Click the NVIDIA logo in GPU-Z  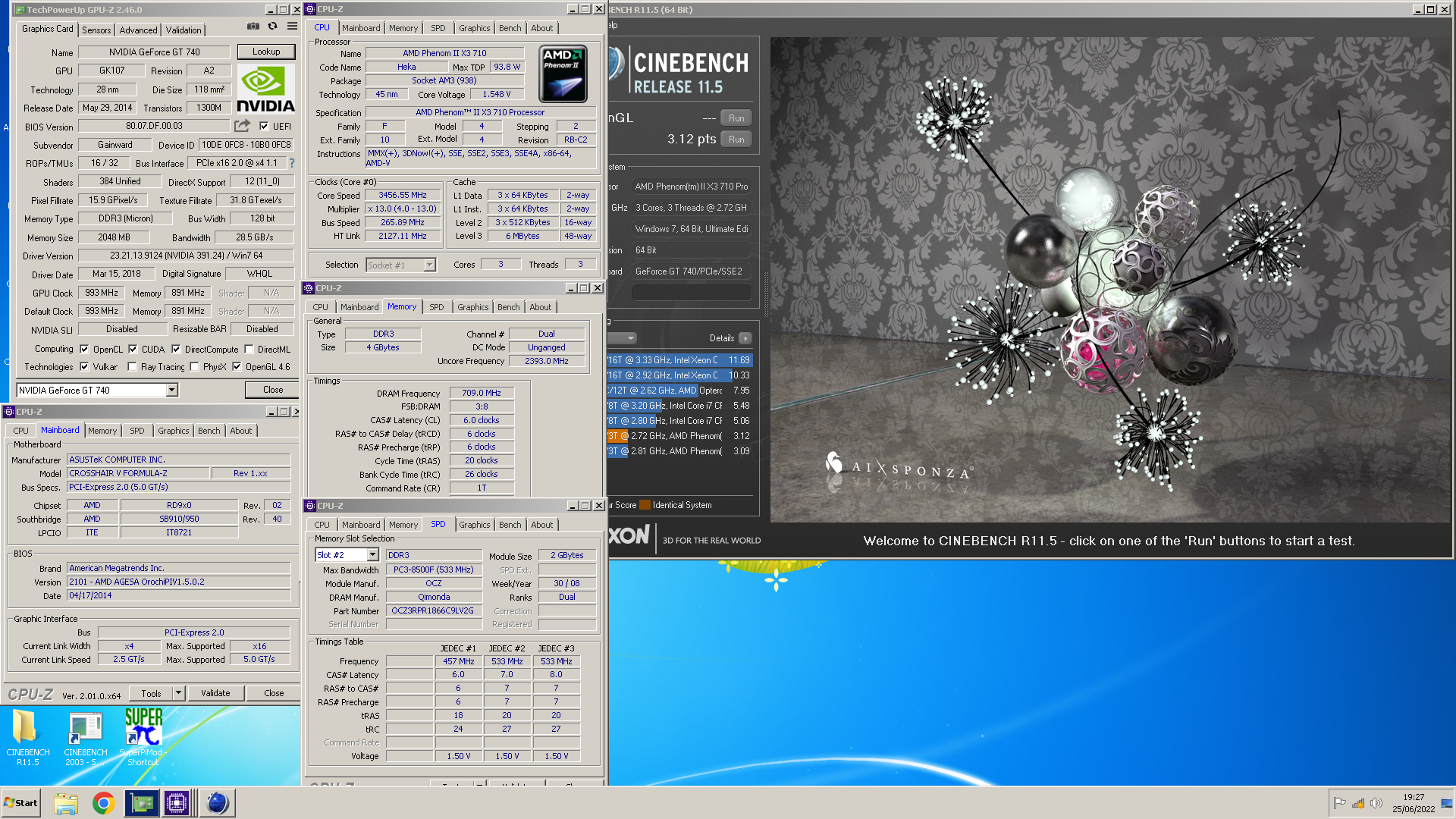(265, 89)
